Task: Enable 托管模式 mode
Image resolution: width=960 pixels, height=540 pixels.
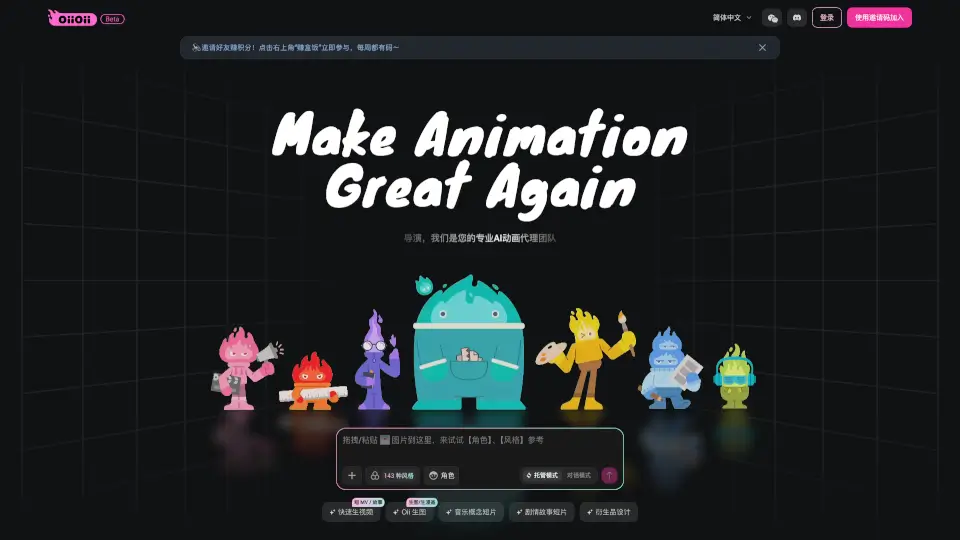Action: (x=542, y=476)
